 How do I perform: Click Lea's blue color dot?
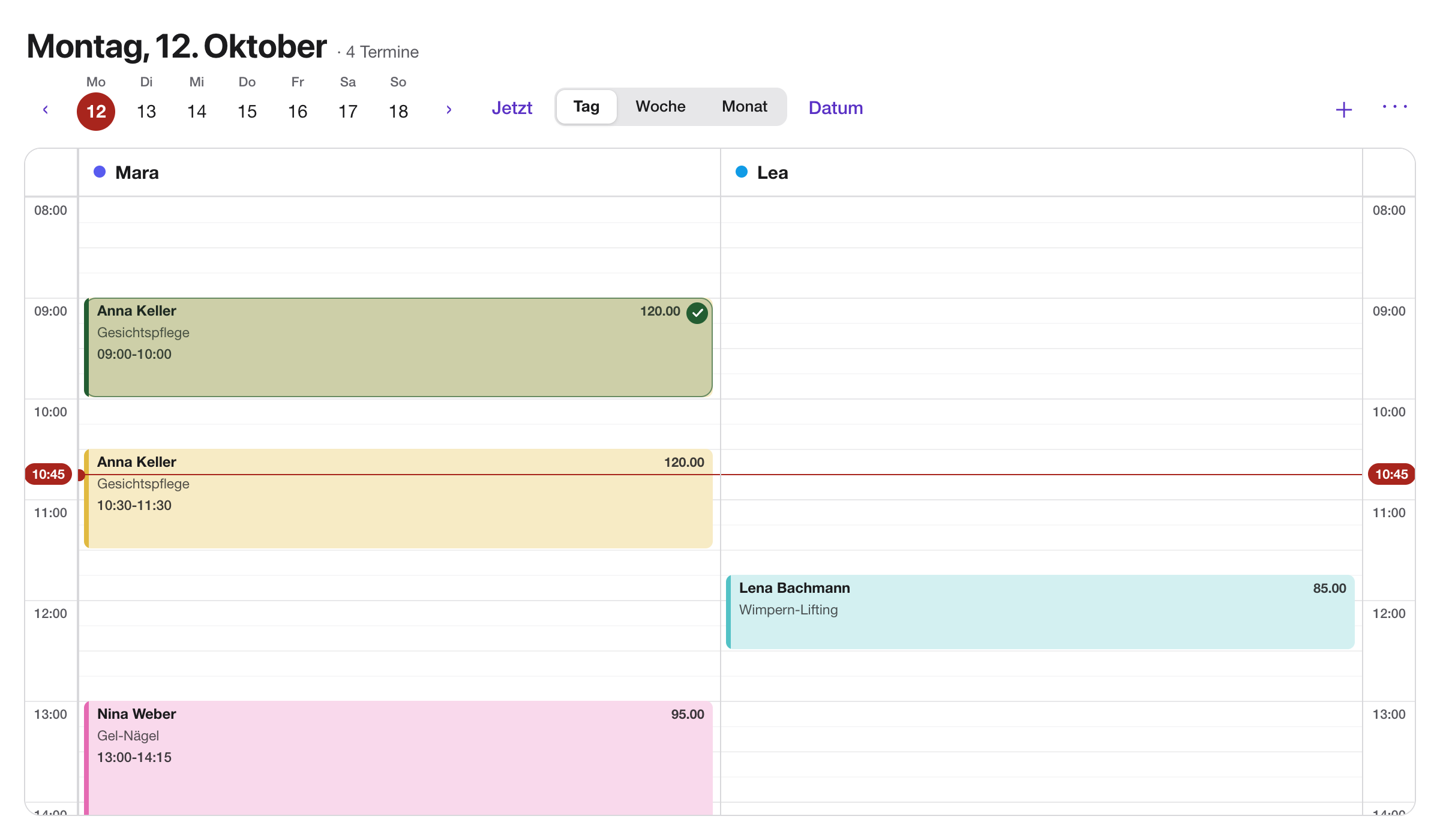[742, 172]
